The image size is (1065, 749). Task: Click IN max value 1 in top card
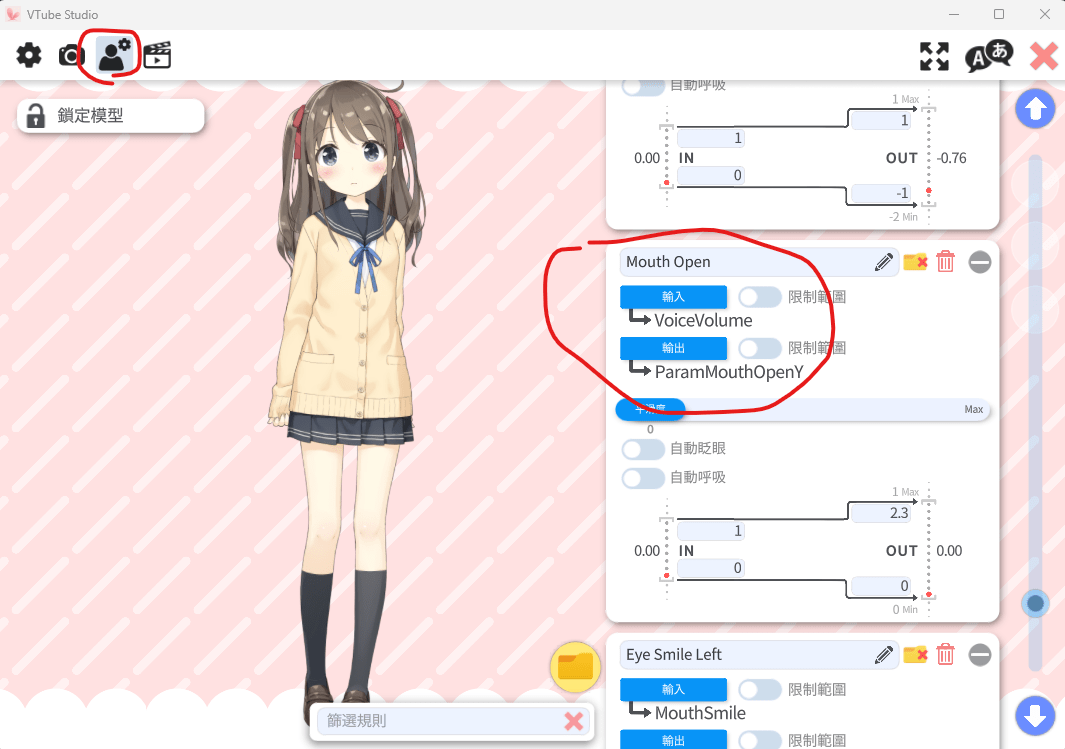tap(710, 139)
